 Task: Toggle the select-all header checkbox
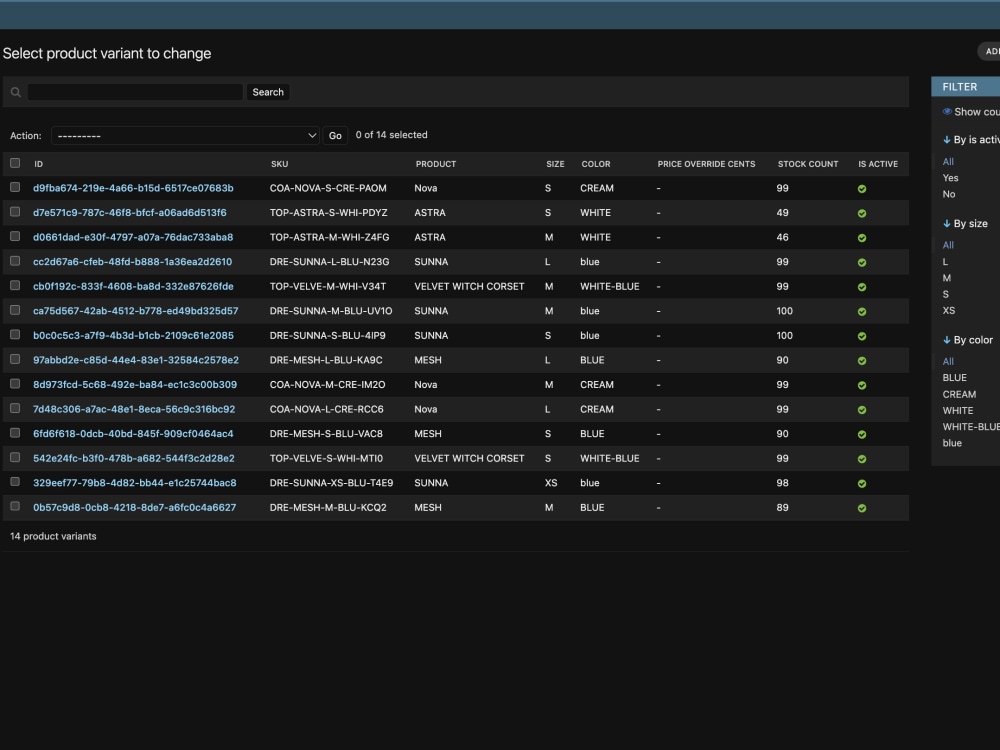(15, 163)
